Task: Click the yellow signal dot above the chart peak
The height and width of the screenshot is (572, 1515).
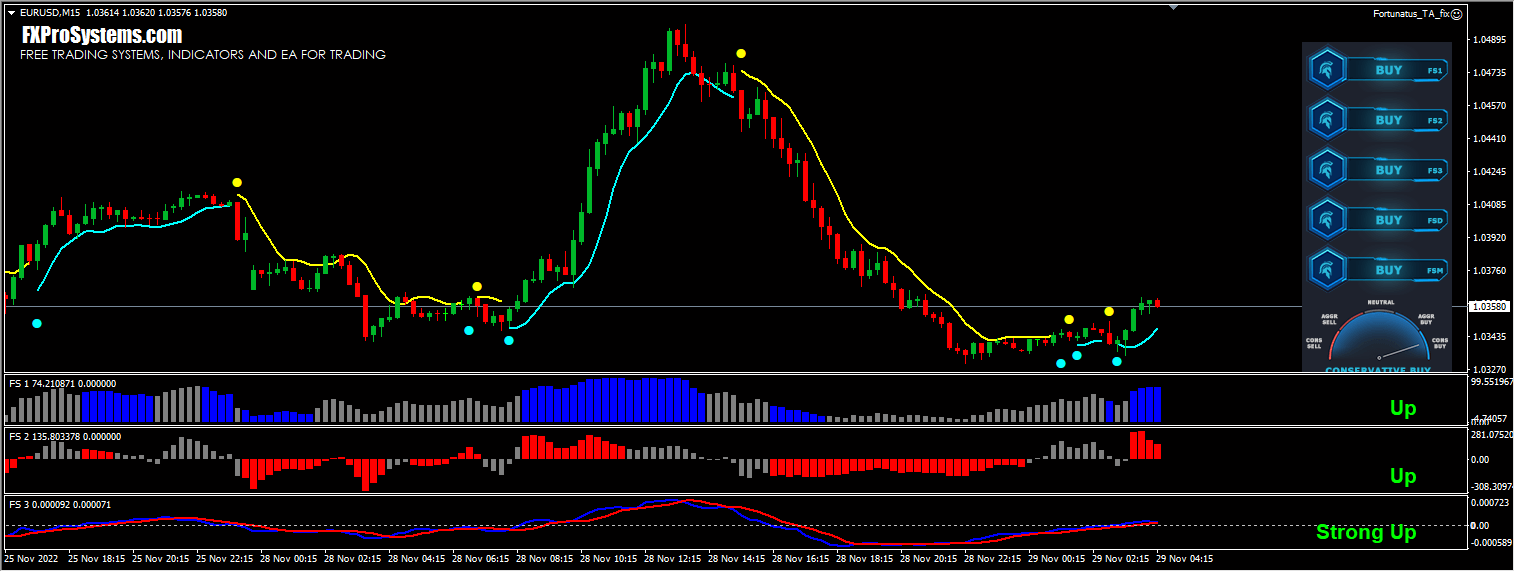Action: [x=741, y=53]
